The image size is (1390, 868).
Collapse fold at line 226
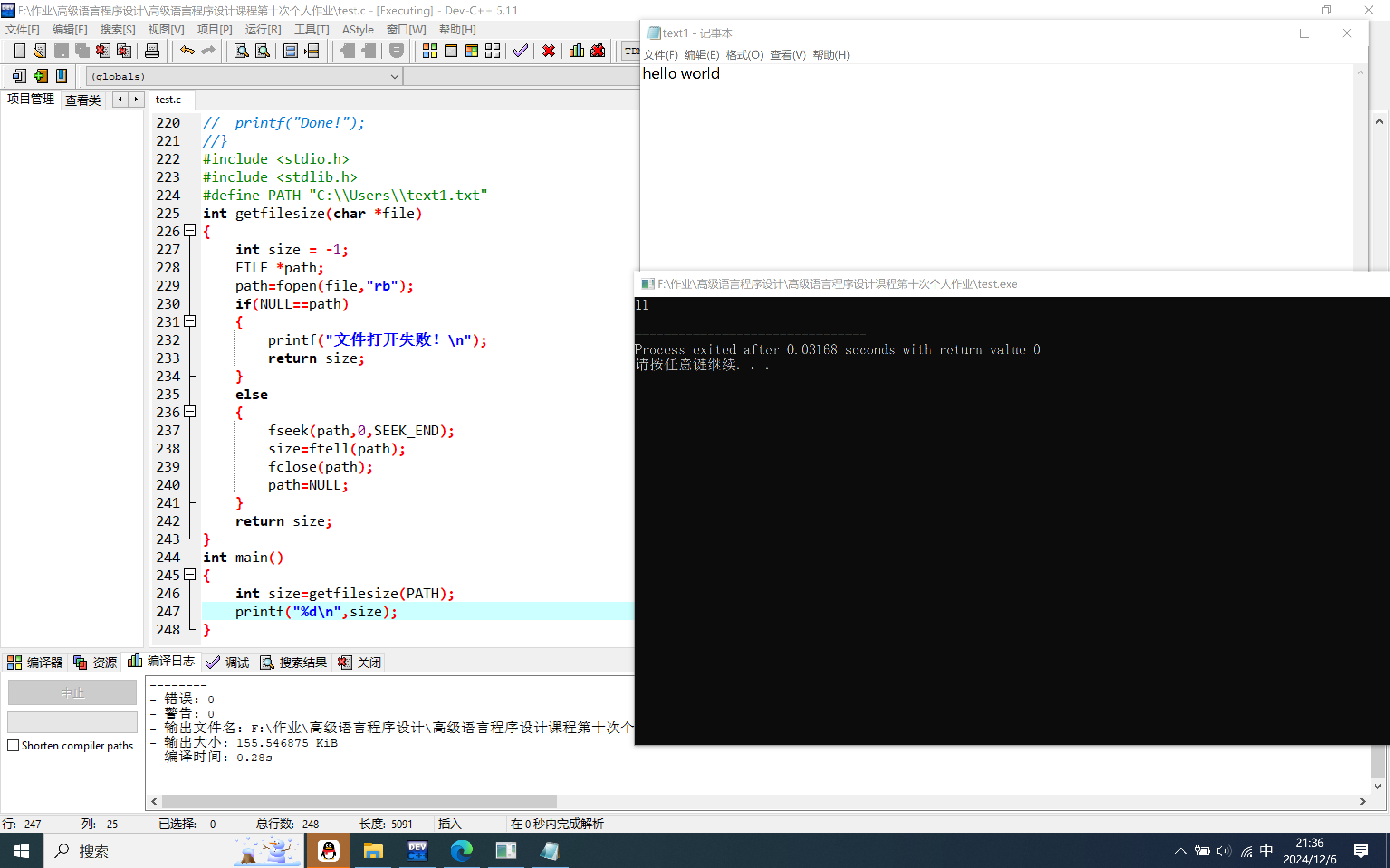[190, 231]
